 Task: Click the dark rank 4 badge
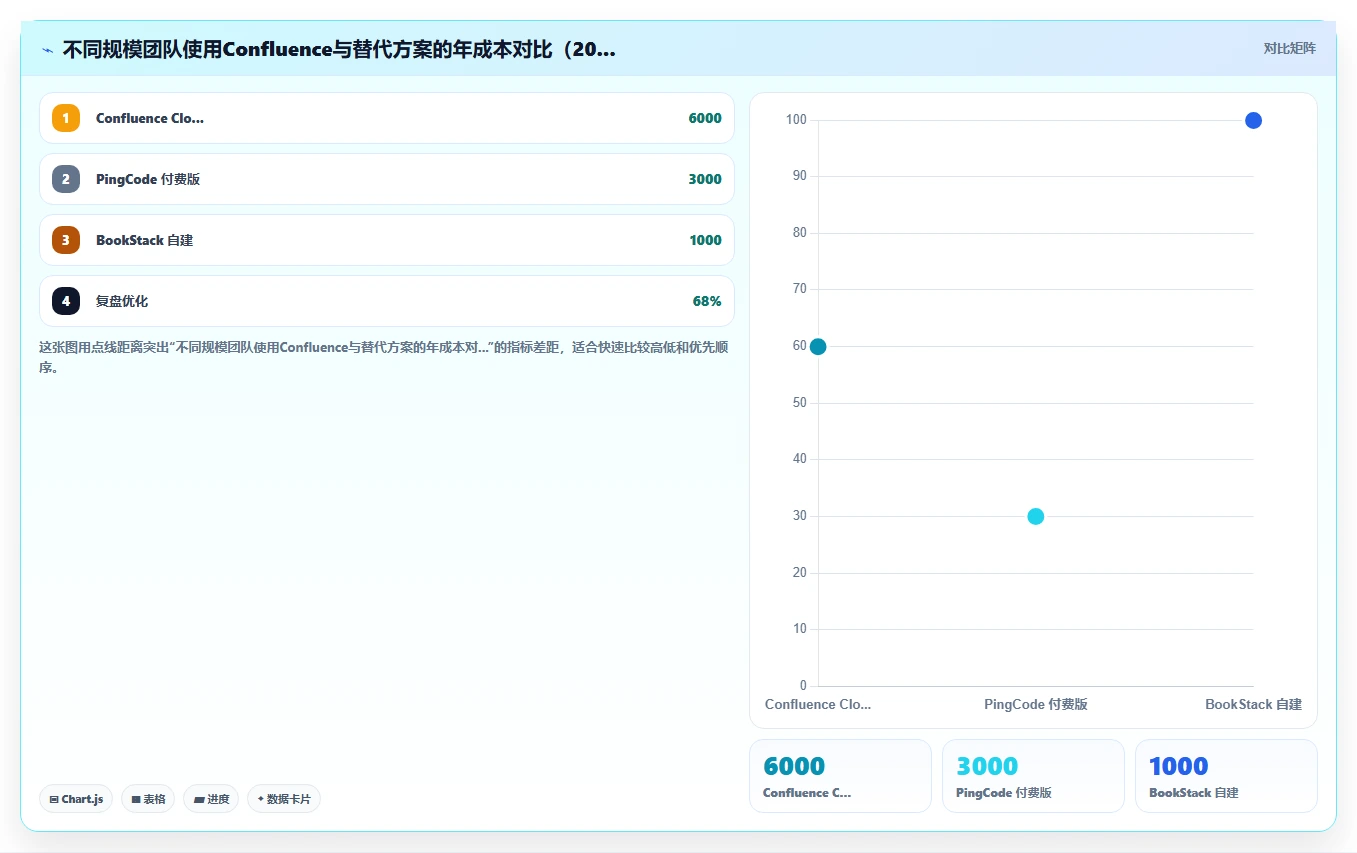coord(66,301)
